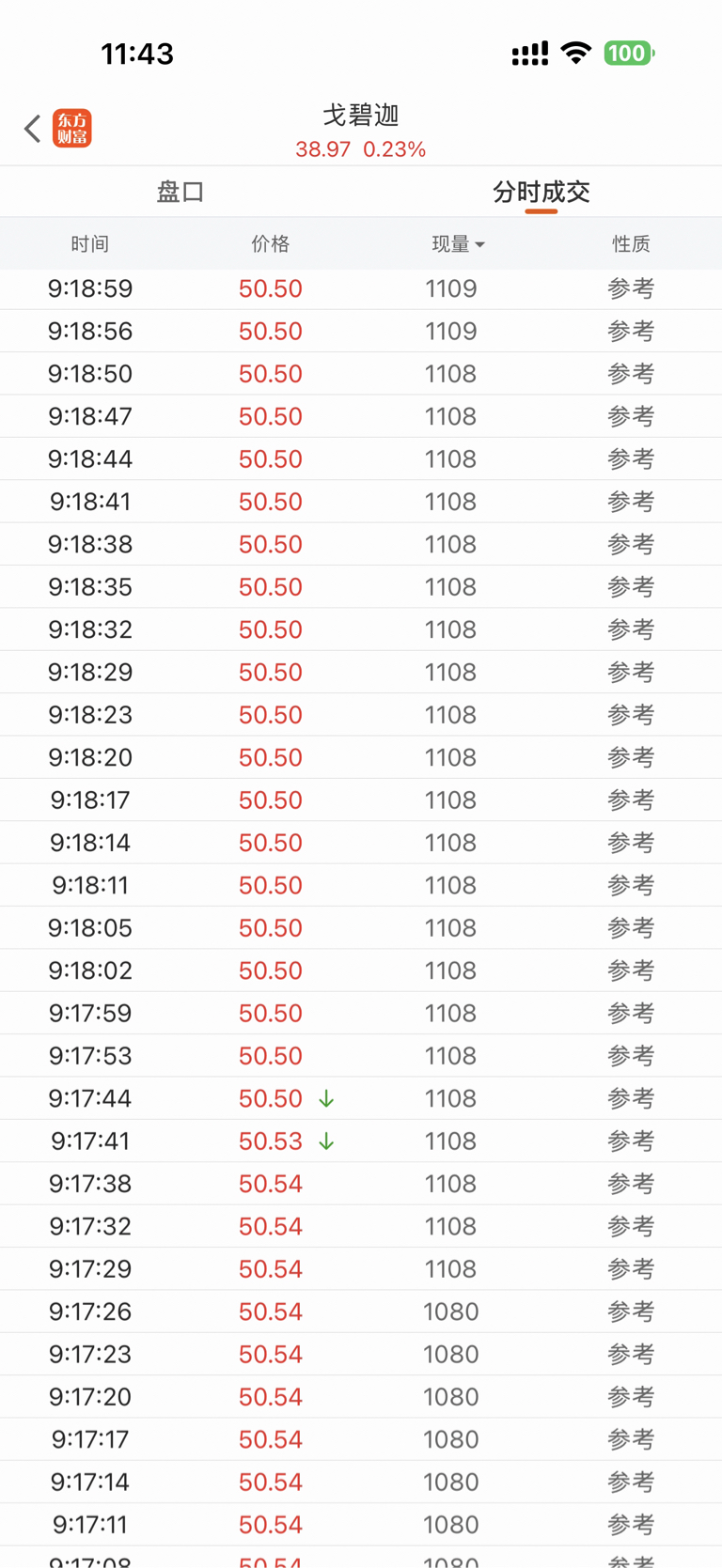Tap the 时间 column header
Image resolution: width=722 pixels, height=1568 pixels.
point(90,244)
